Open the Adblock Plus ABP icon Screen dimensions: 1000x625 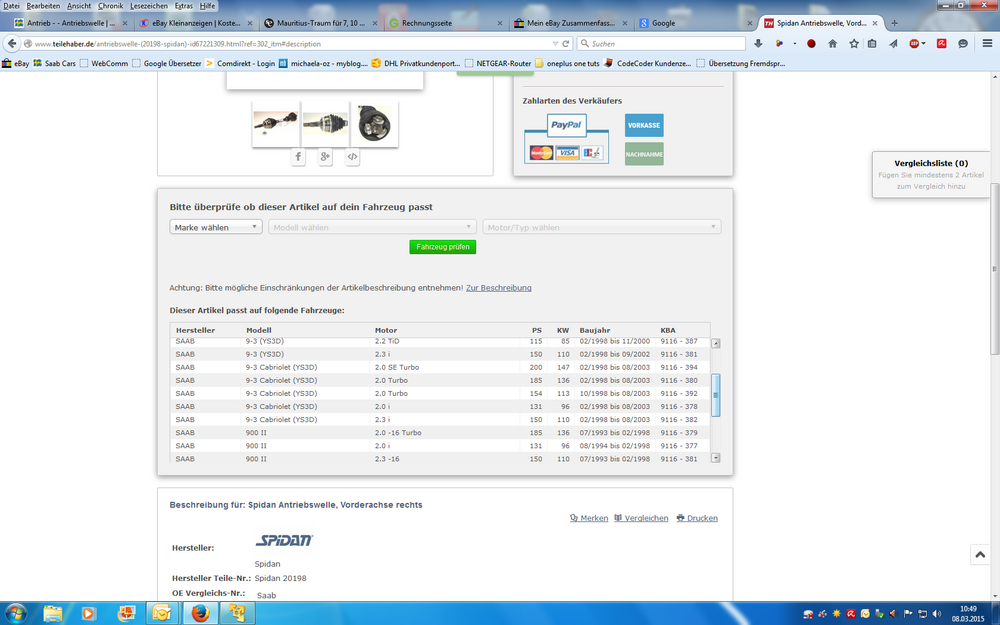tap(914, 43)
